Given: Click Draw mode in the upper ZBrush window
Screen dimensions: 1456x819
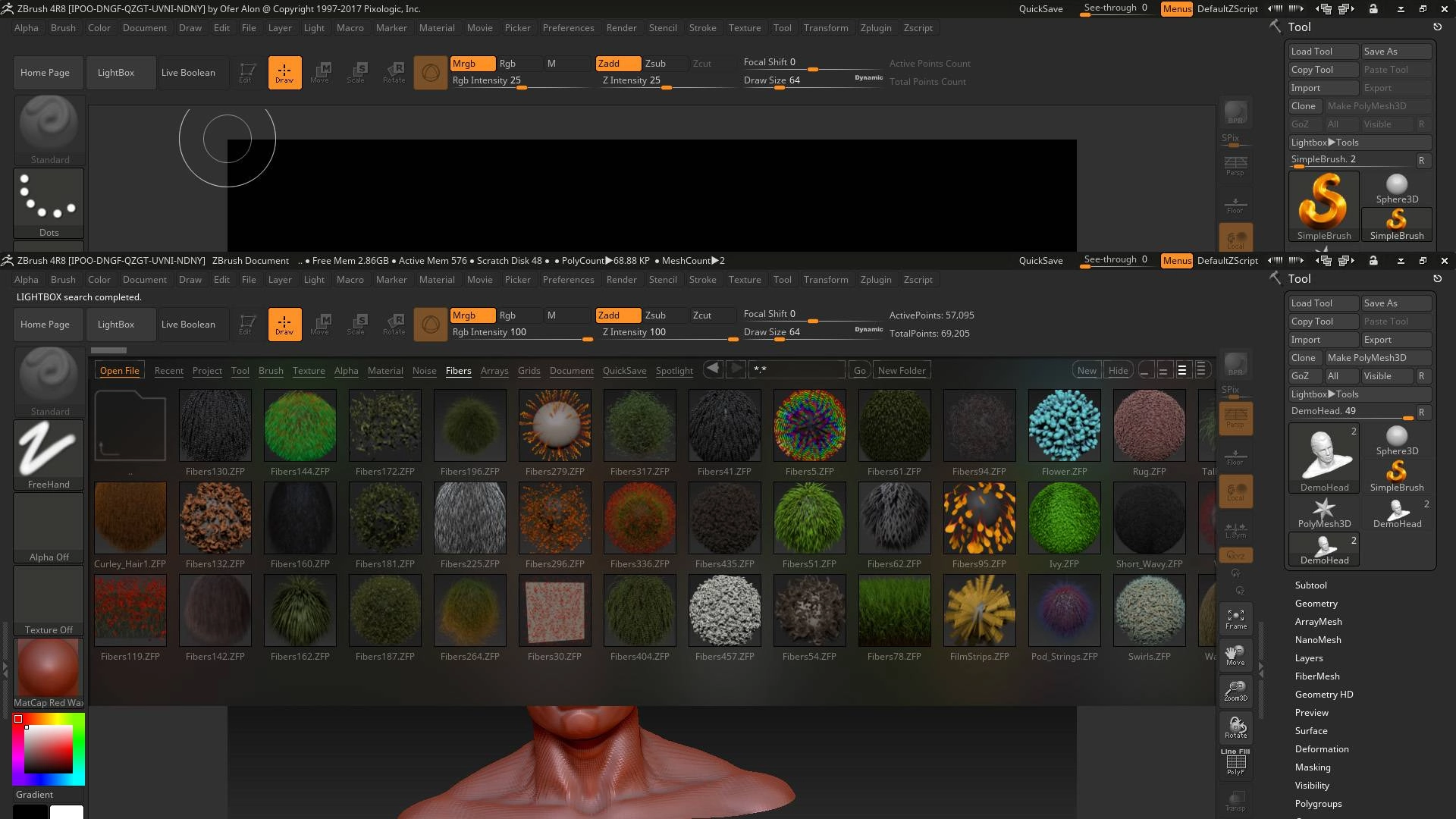Looking at the screenshot, I should 284,73.
